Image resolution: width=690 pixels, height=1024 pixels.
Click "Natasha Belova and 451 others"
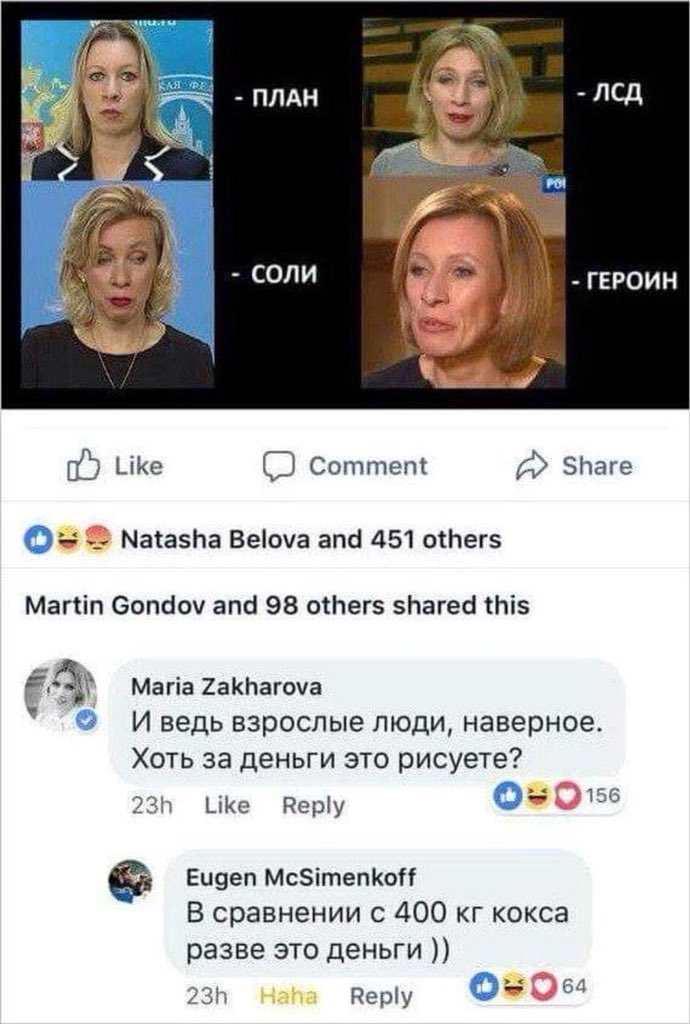click(x=310, y=540)
